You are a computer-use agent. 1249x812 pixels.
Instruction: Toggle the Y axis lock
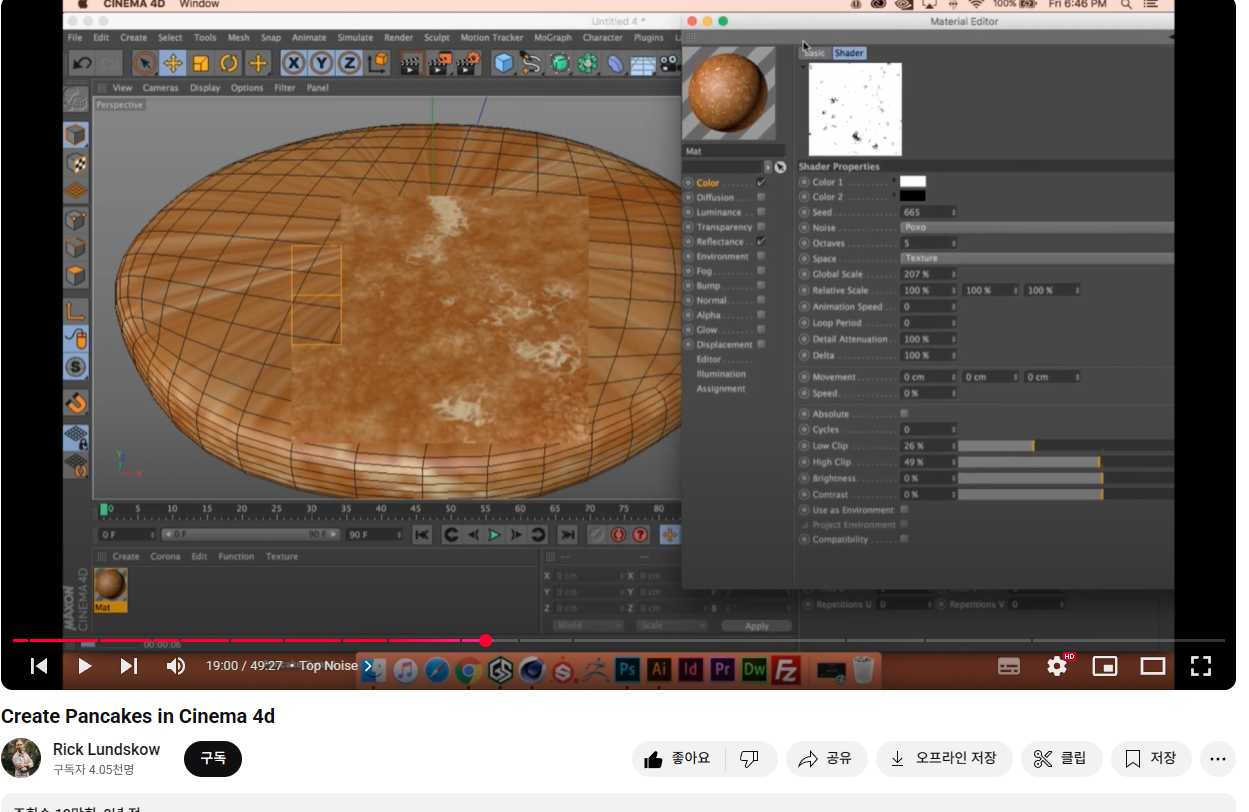click(x=321, y=63)
